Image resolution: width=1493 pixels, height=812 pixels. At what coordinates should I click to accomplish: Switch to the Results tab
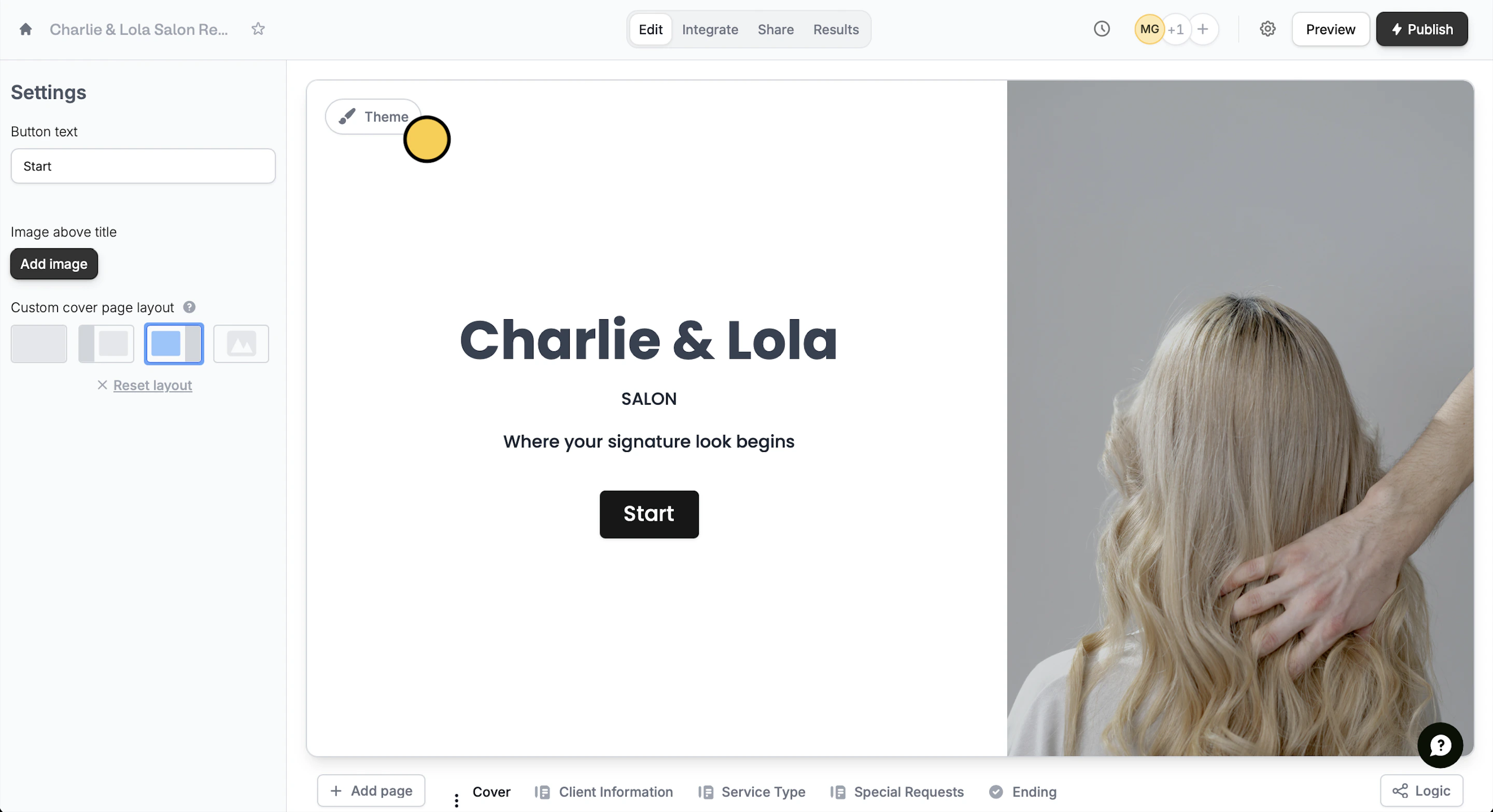click(835, 29)
